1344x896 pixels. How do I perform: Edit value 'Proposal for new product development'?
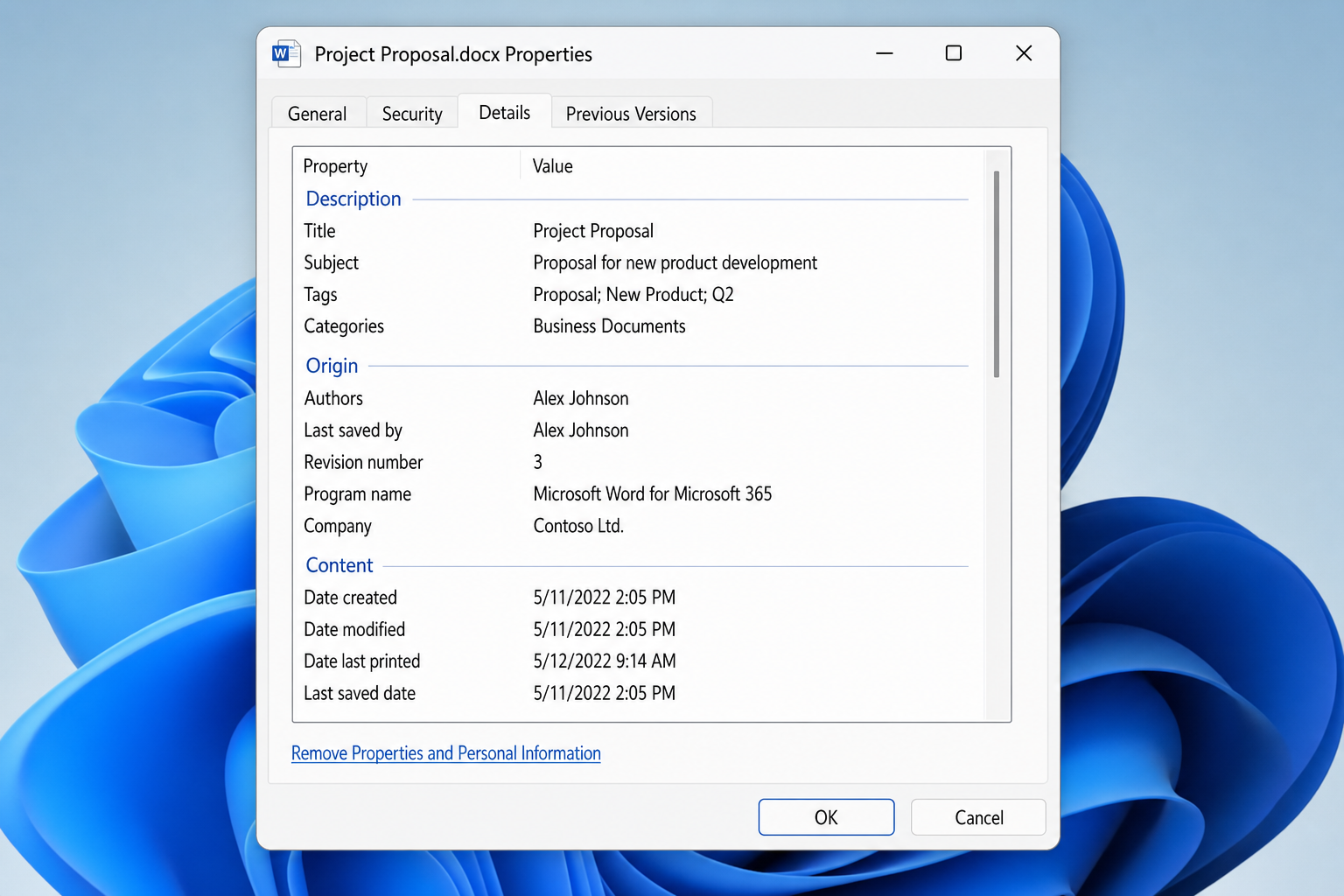(675, 262)
